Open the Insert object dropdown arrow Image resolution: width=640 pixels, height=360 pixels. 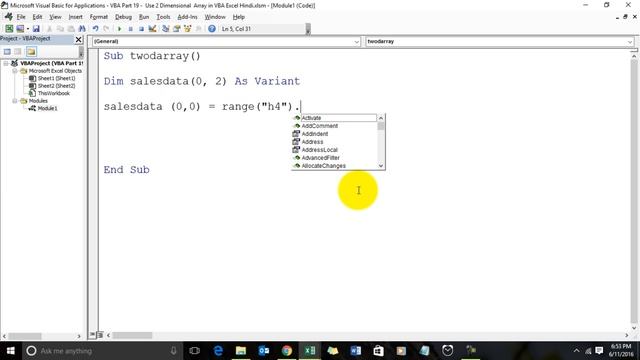[x=27, y=29]
